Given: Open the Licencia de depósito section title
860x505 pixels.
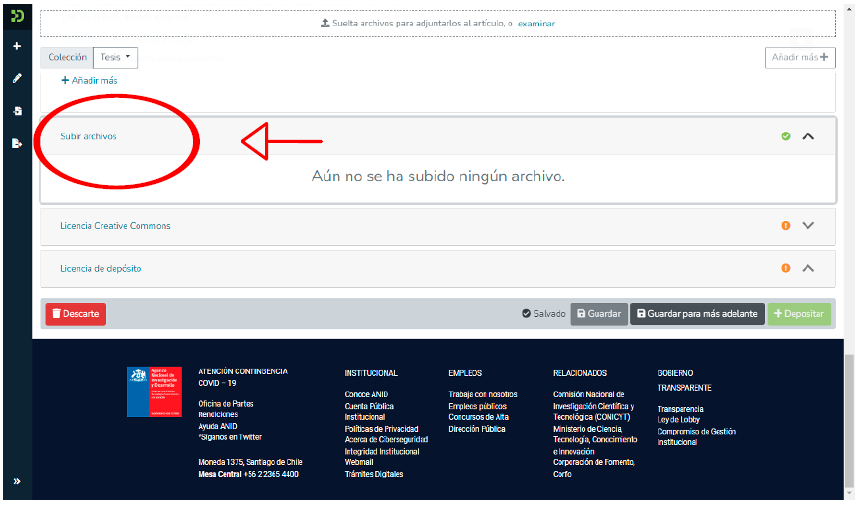Looking at the screenshot, I should pos(100,269).
